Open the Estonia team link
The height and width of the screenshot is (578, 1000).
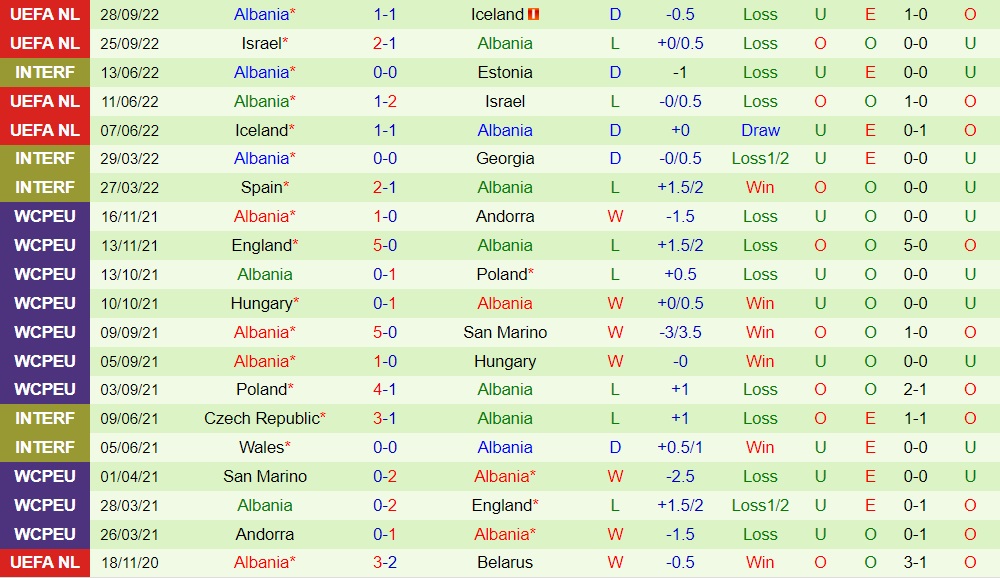click(x=505, y=72)
